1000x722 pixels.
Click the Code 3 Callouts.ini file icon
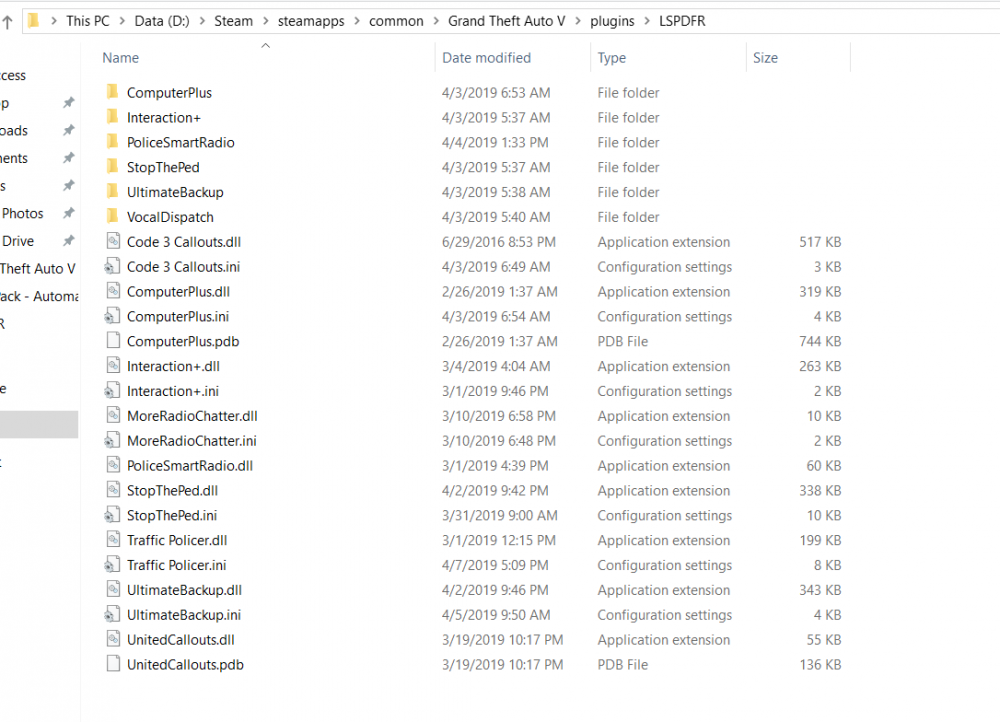pos(112,267)
